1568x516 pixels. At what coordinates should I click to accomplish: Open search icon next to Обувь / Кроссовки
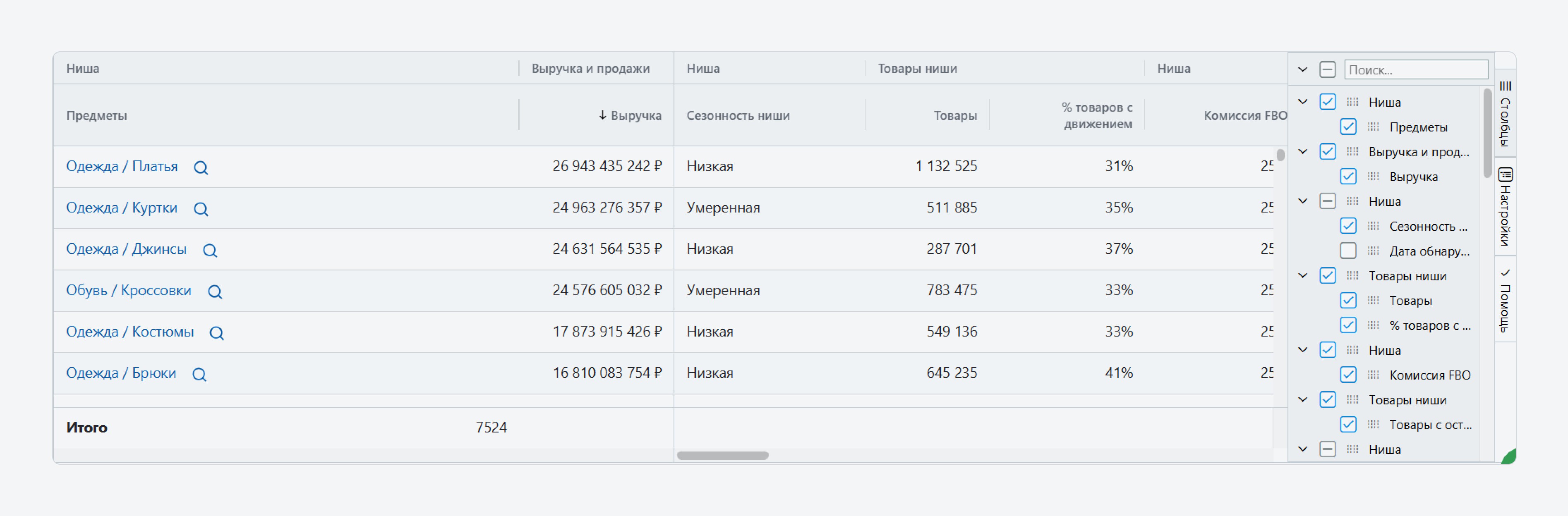215,291
